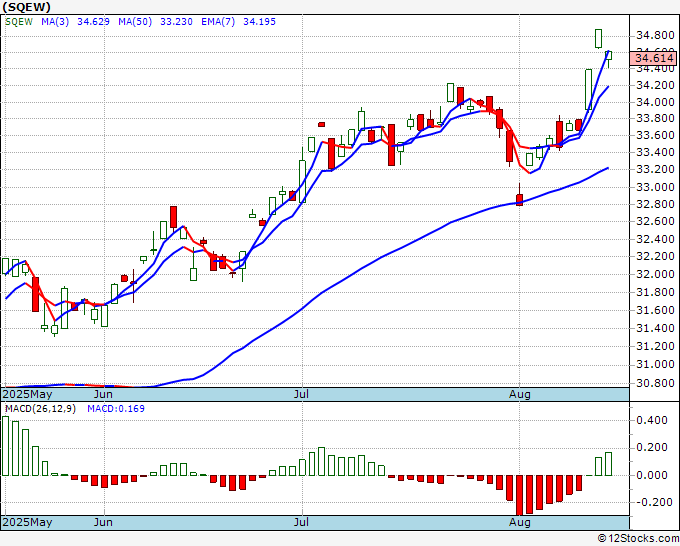Click the MA(3) value 34.629

(x=93, y=22)
